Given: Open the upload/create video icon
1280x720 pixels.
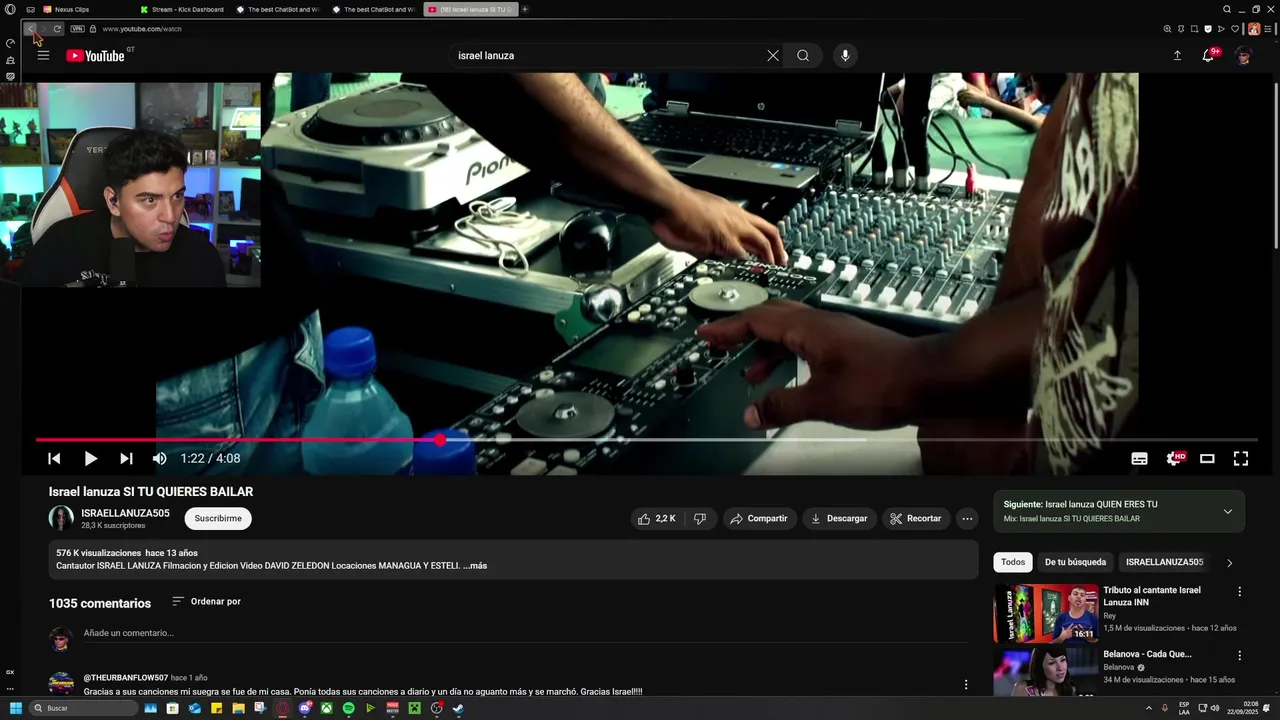Looking at the screenshot, I should pyautogui.click(x=1177, y=56).
